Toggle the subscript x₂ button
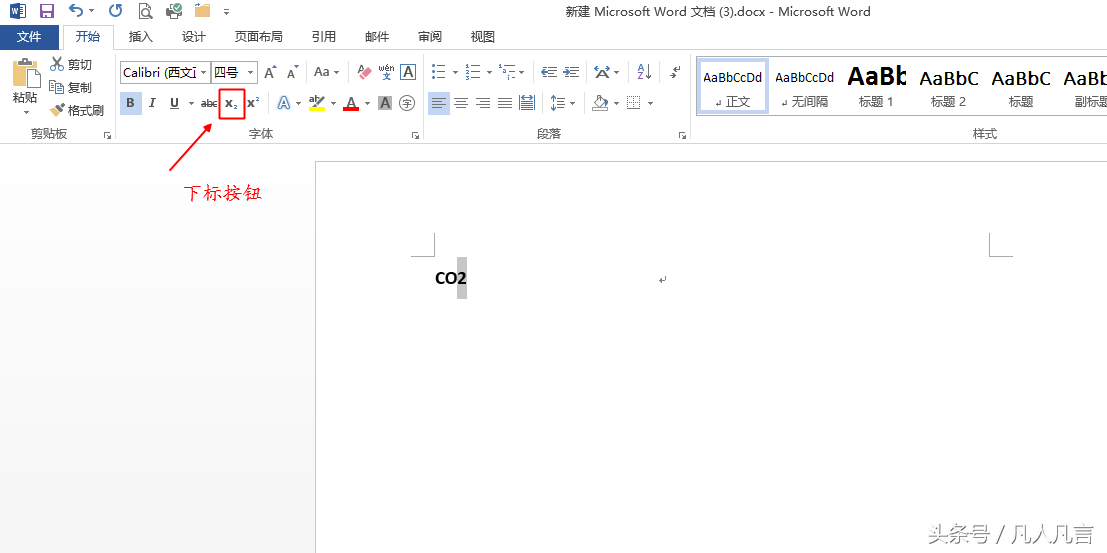The image size is (1107, 553). 232,104
